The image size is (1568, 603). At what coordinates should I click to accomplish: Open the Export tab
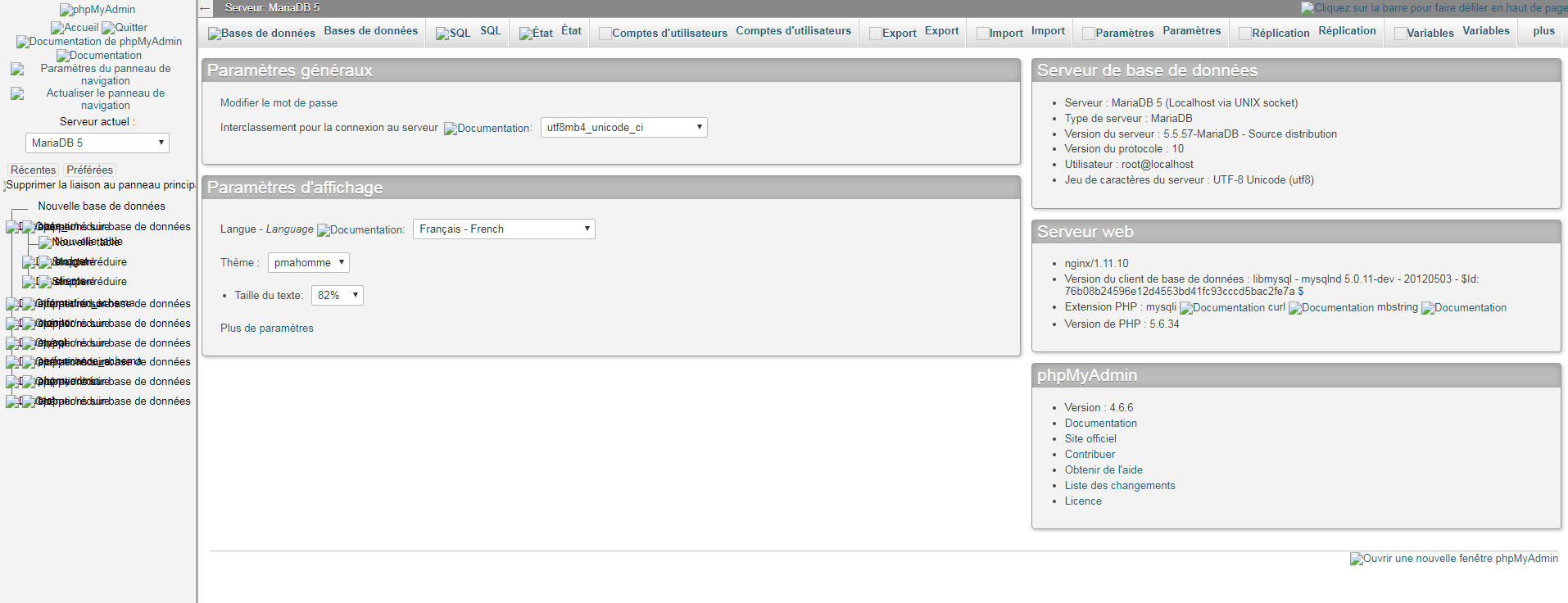pyautogui.click(x=913, y=32)
